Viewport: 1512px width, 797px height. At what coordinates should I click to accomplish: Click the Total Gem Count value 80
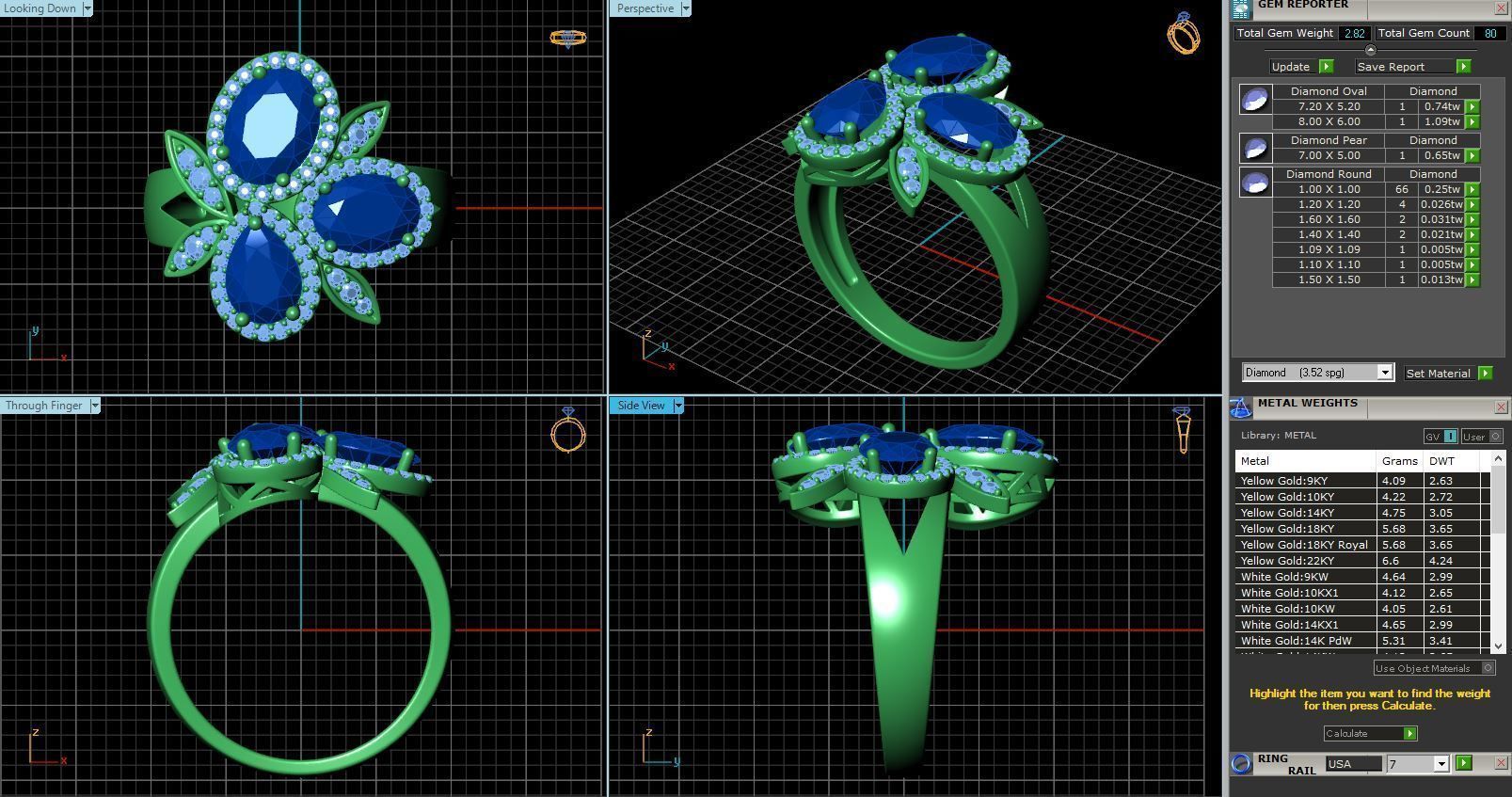coord(1489,33)
